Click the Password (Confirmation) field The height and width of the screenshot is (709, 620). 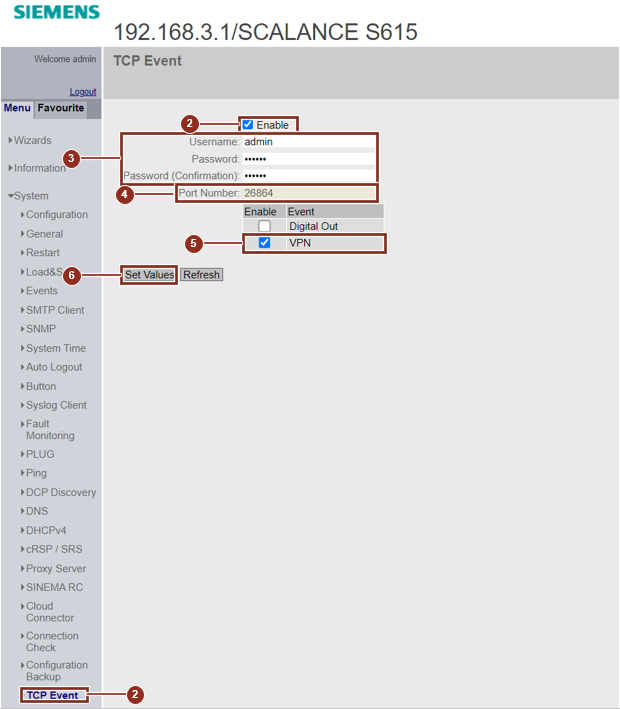[x=309, y=175]
